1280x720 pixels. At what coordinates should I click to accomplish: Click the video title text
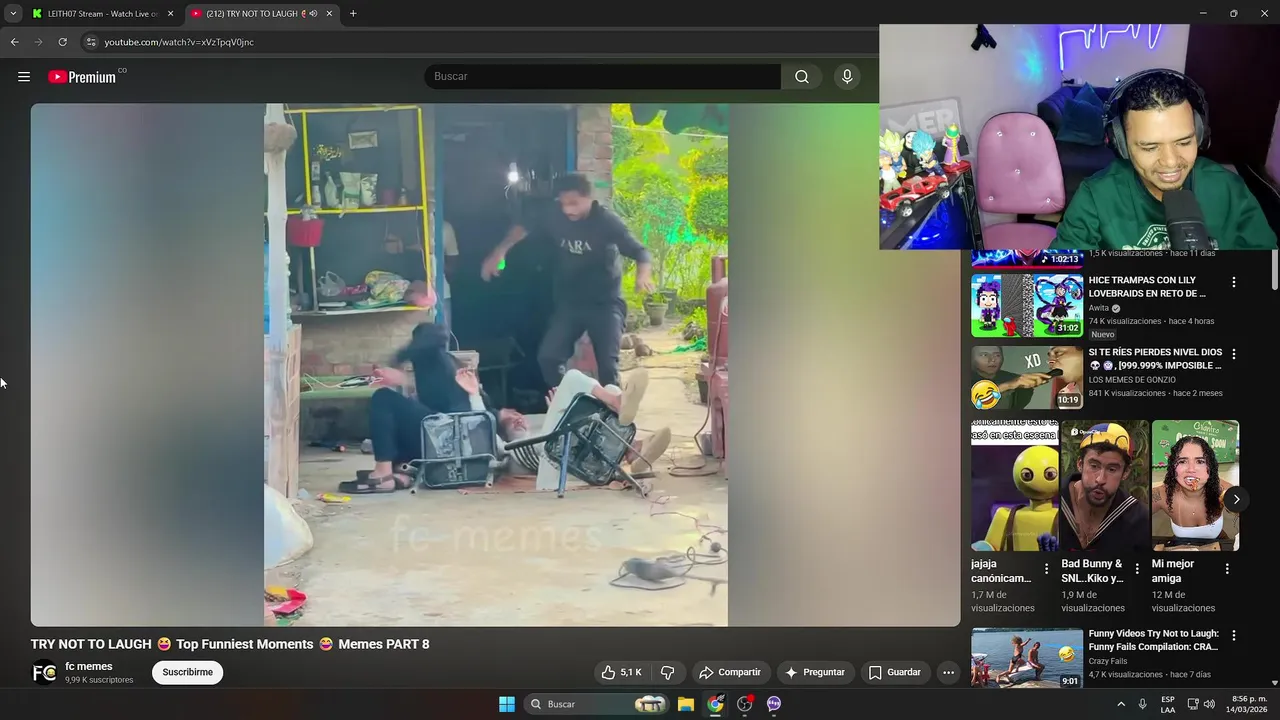tap(230, 644)
